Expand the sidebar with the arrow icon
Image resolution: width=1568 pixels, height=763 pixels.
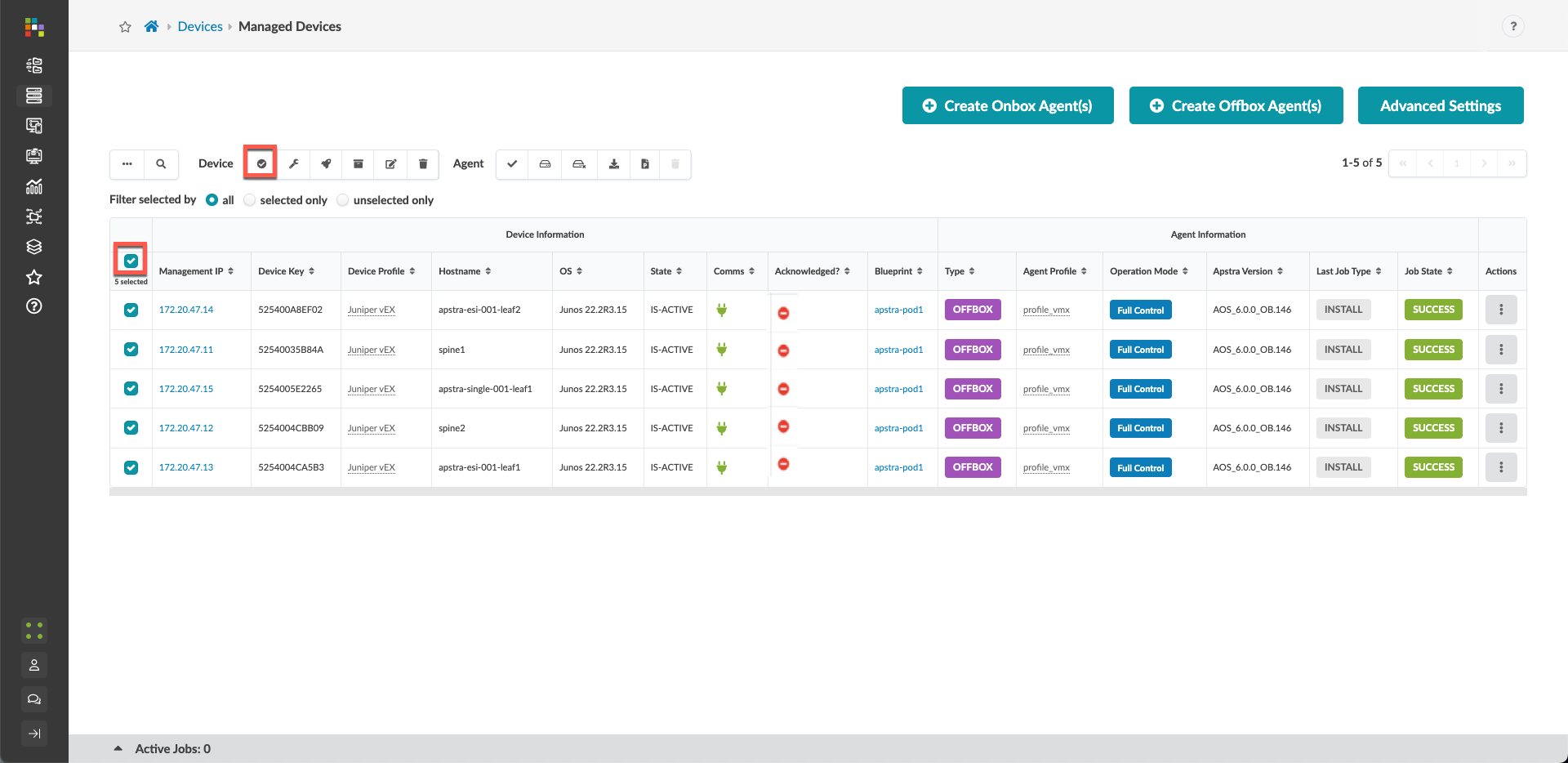coord(34,734)
